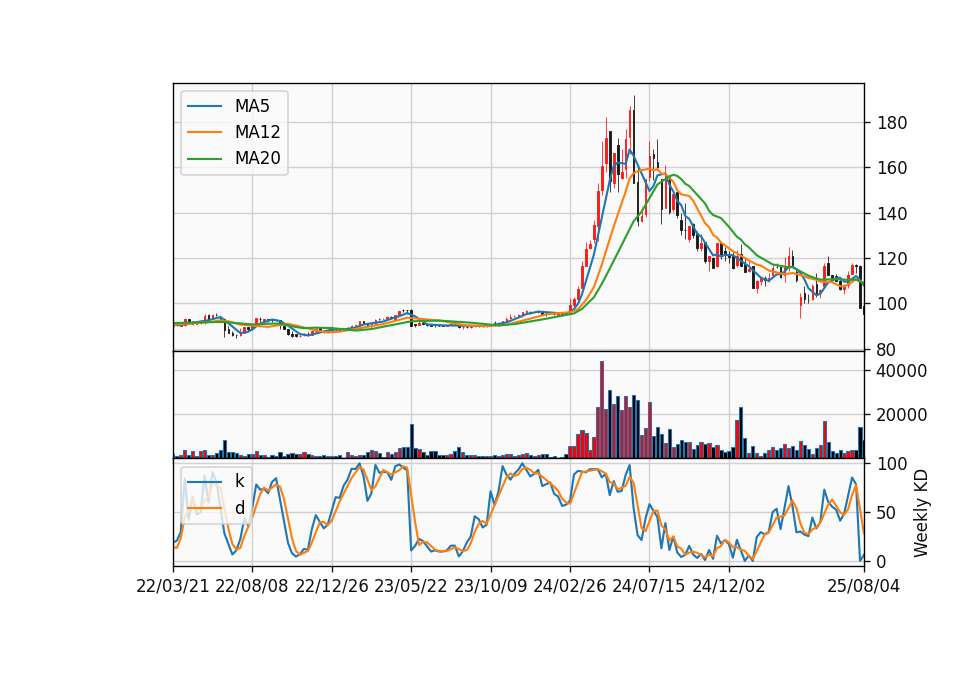Click the 24/12/02 date tick label

tap(729, 586)
